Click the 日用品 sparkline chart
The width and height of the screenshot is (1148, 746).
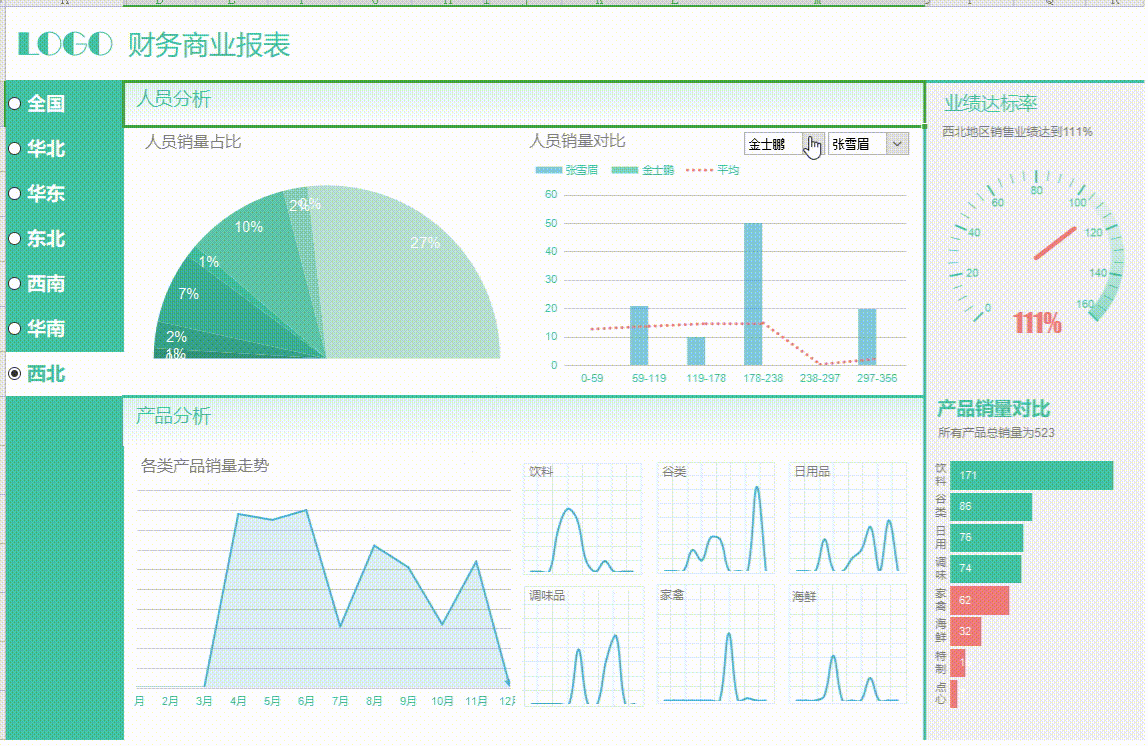846,517
